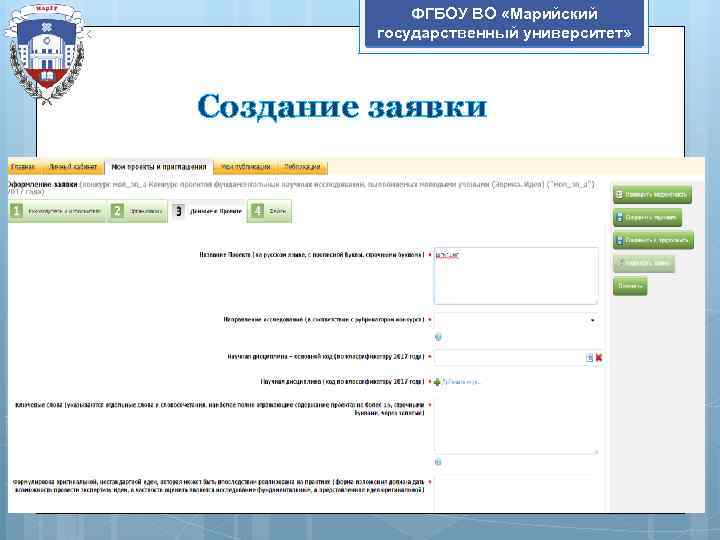Click the green plus icon to add a code
The image size is (720, 540).
pos(437,382)
